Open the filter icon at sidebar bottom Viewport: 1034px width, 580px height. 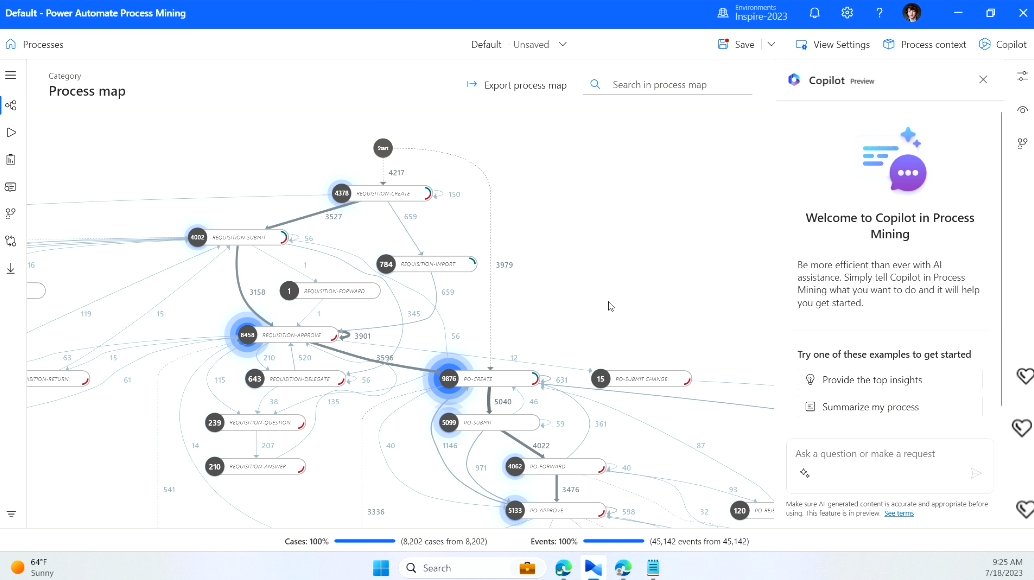(x=11, y=514)
